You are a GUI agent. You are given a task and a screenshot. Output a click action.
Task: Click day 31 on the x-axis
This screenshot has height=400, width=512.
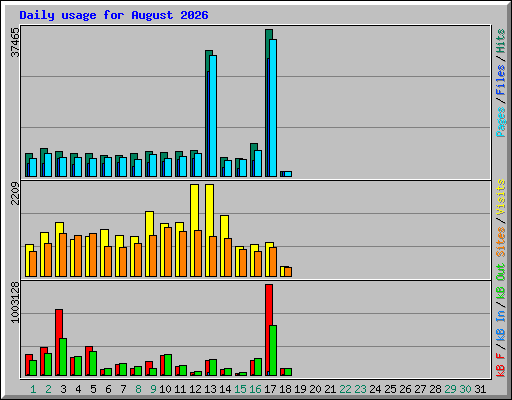(480, 389)
